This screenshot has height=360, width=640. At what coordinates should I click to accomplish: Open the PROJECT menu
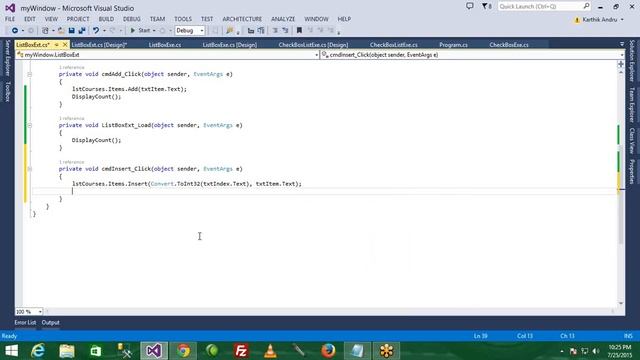pyautogui.click(x=78, y=19)
